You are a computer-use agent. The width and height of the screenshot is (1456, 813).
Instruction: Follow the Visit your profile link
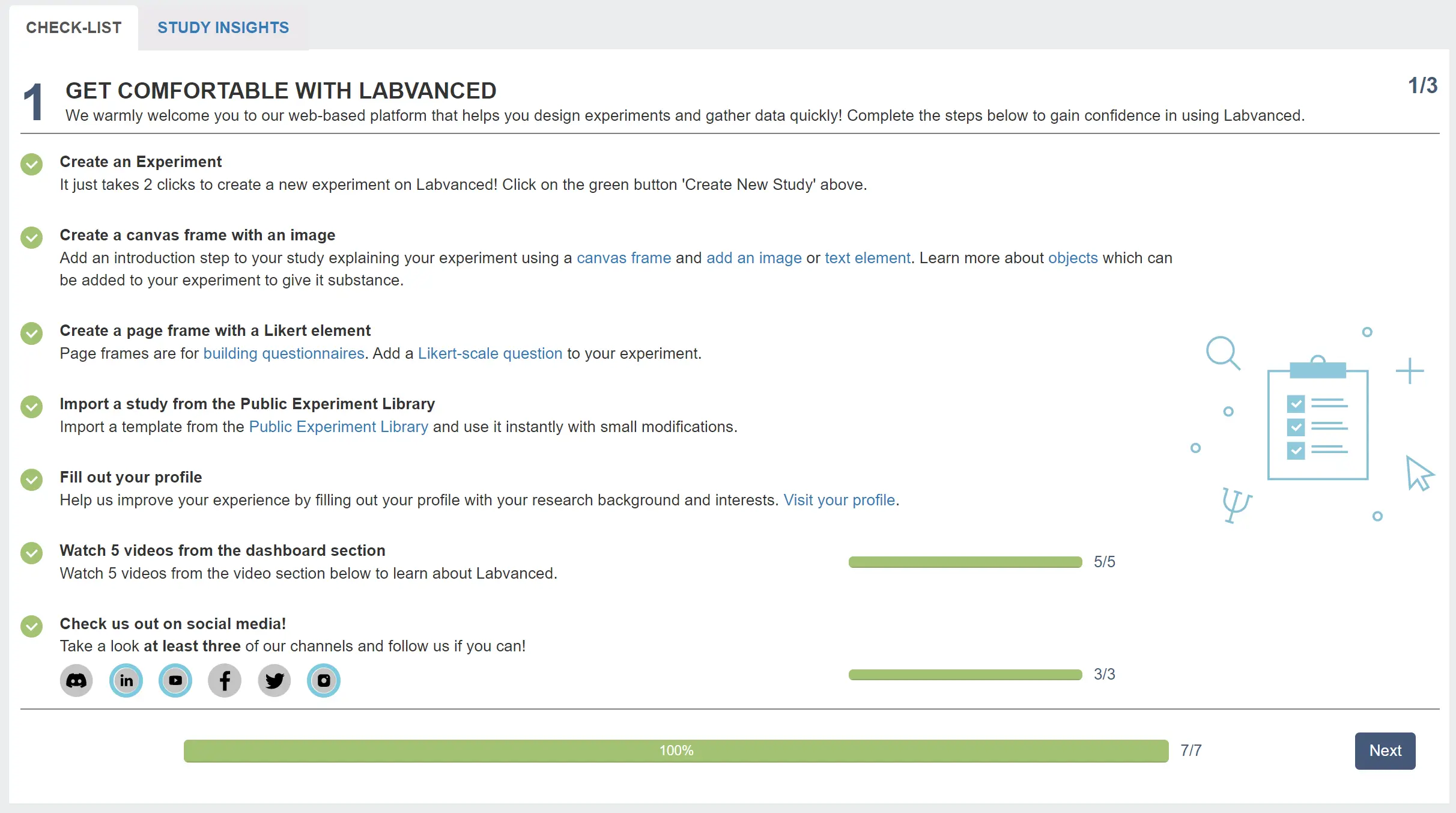[x=839, y=500]
